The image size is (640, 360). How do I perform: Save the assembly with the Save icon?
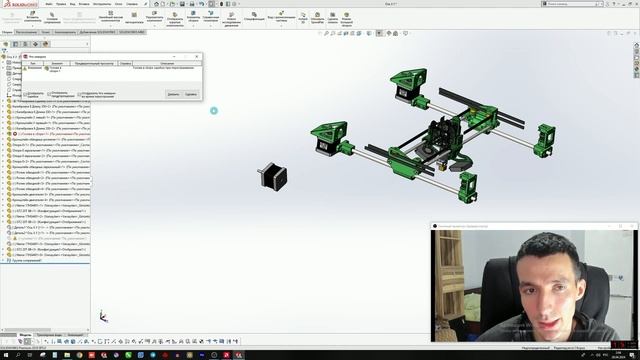(x=182, y=4)
